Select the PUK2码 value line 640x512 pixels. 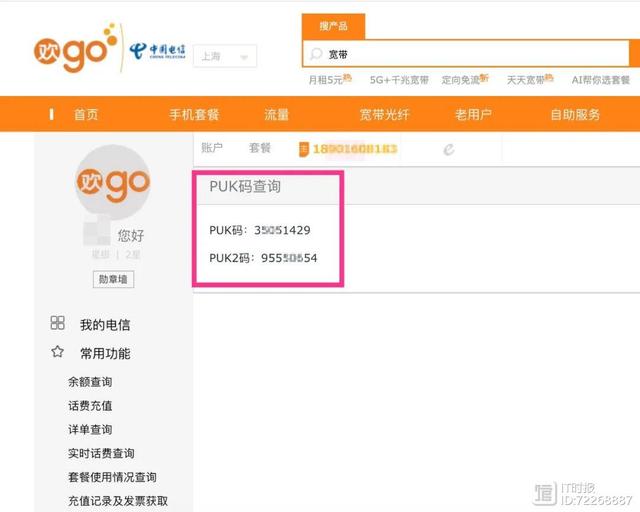tap(263, 258)
